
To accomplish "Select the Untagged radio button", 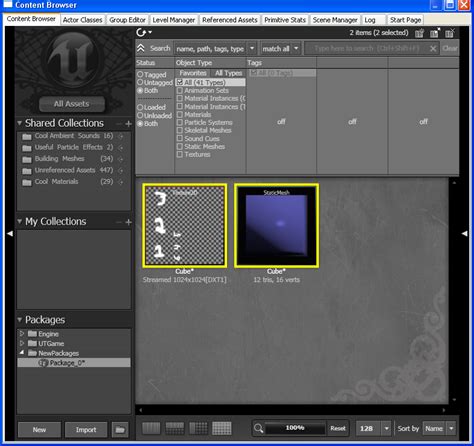I will click(140, 82).
